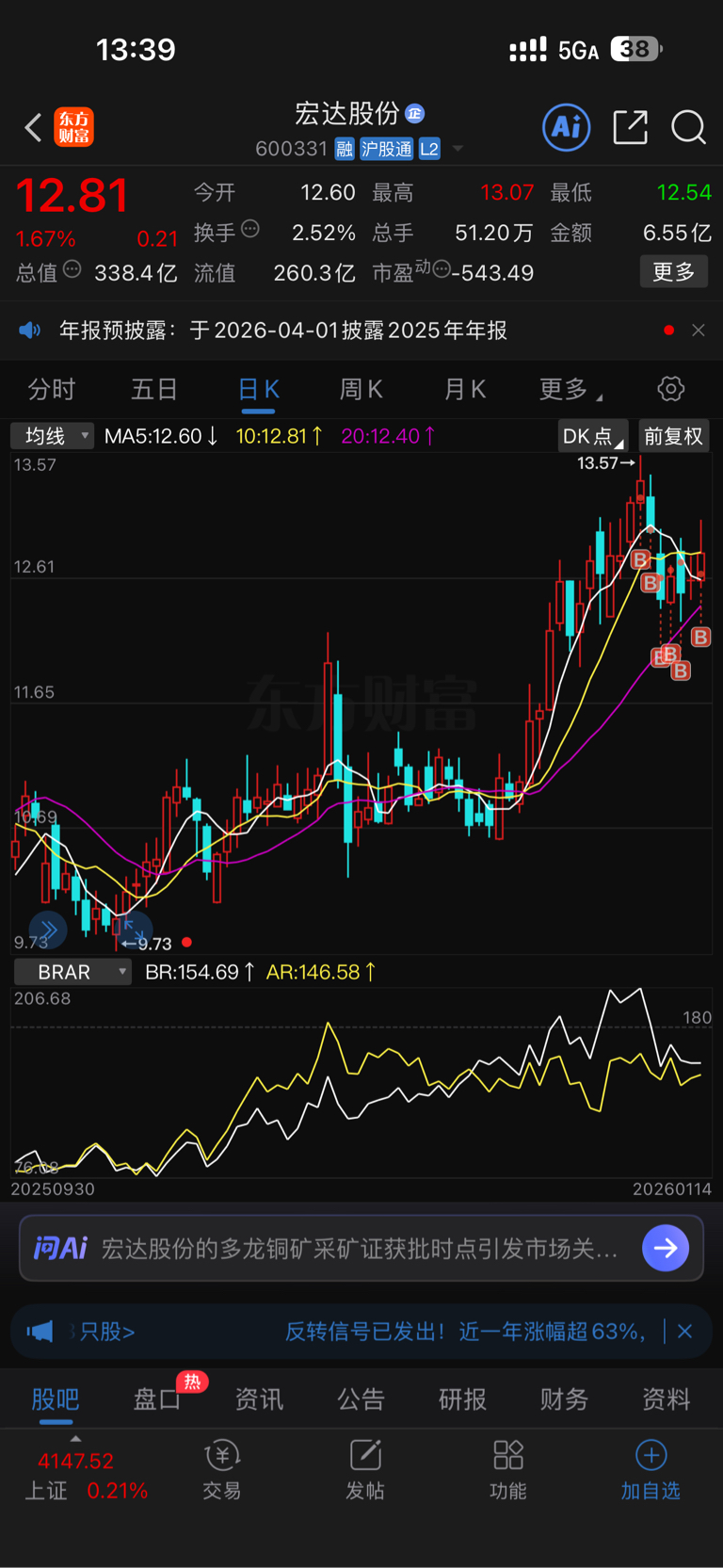Tap the 20250930 start date label
The width and height of the screenshot is (723, 1568).
53,1188
